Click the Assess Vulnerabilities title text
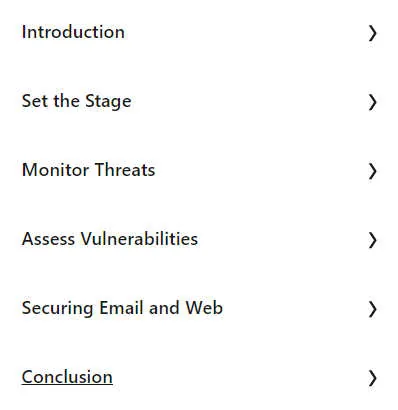This screenshot has height=410, width=398. point(110,239)
